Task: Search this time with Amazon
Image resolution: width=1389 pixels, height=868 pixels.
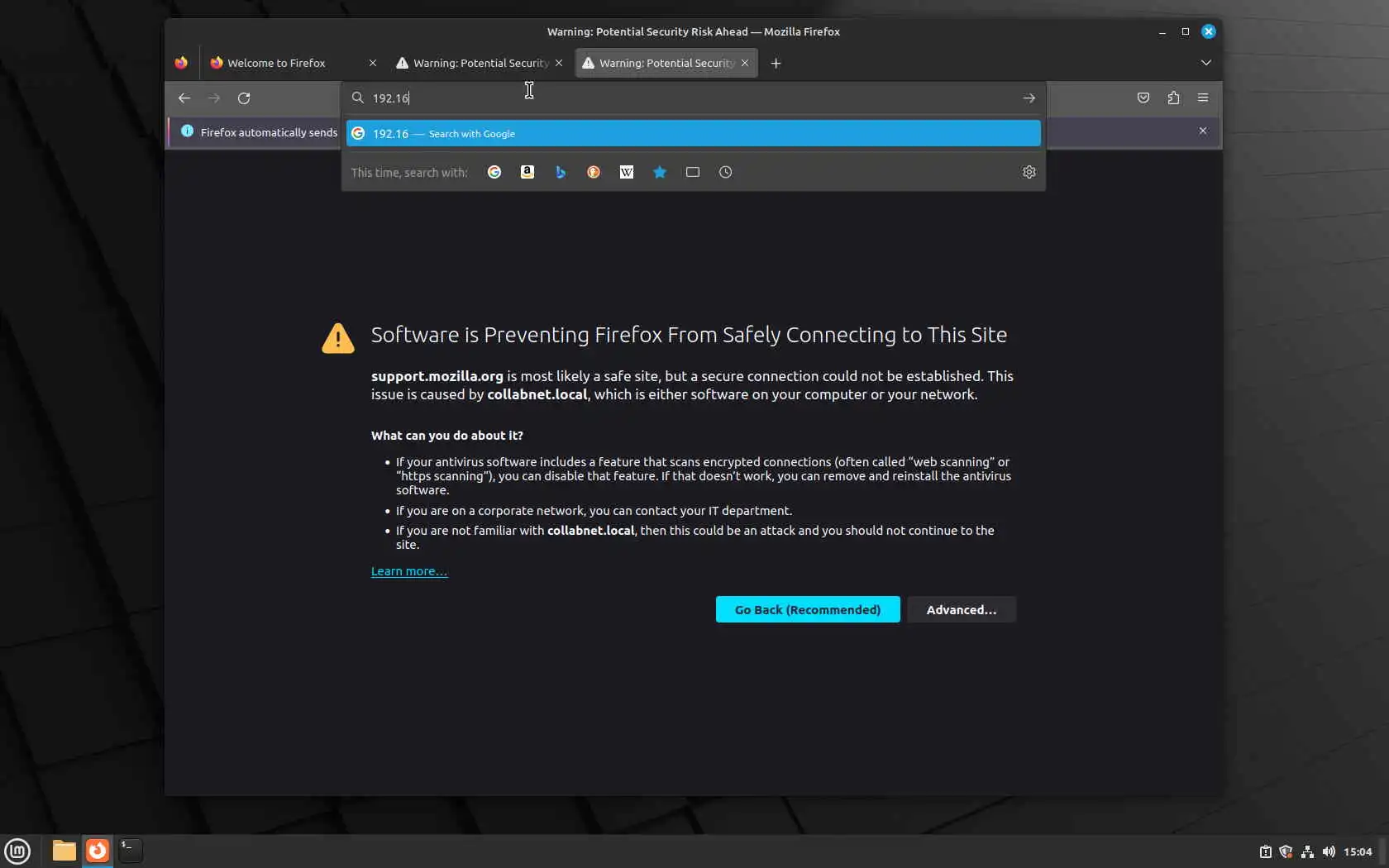Action: coord(527,172)
